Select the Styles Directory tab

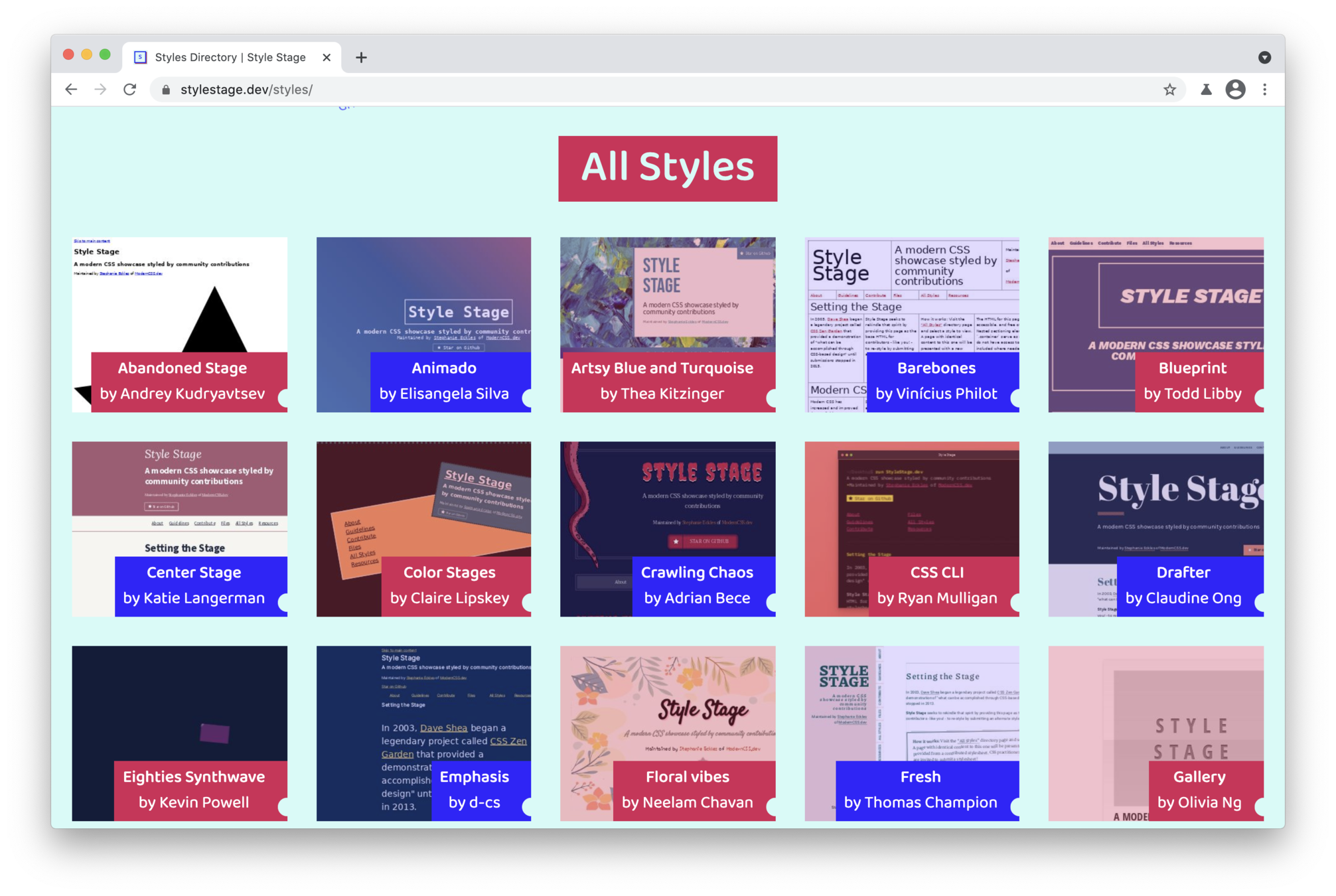pos(229,58)
